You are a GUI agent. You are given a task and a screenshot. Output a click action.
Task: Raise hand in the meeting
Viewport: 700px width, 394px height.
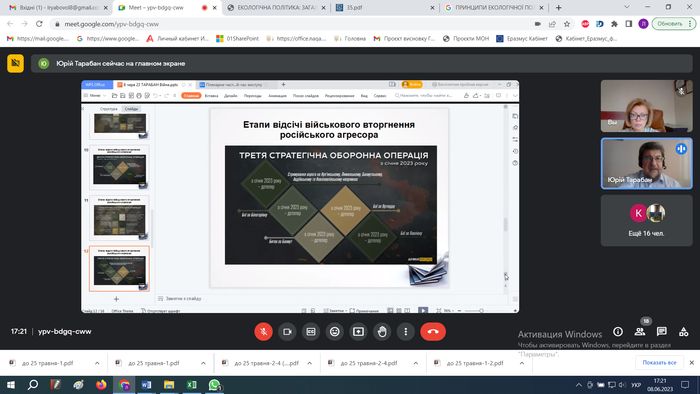[382, 332]
